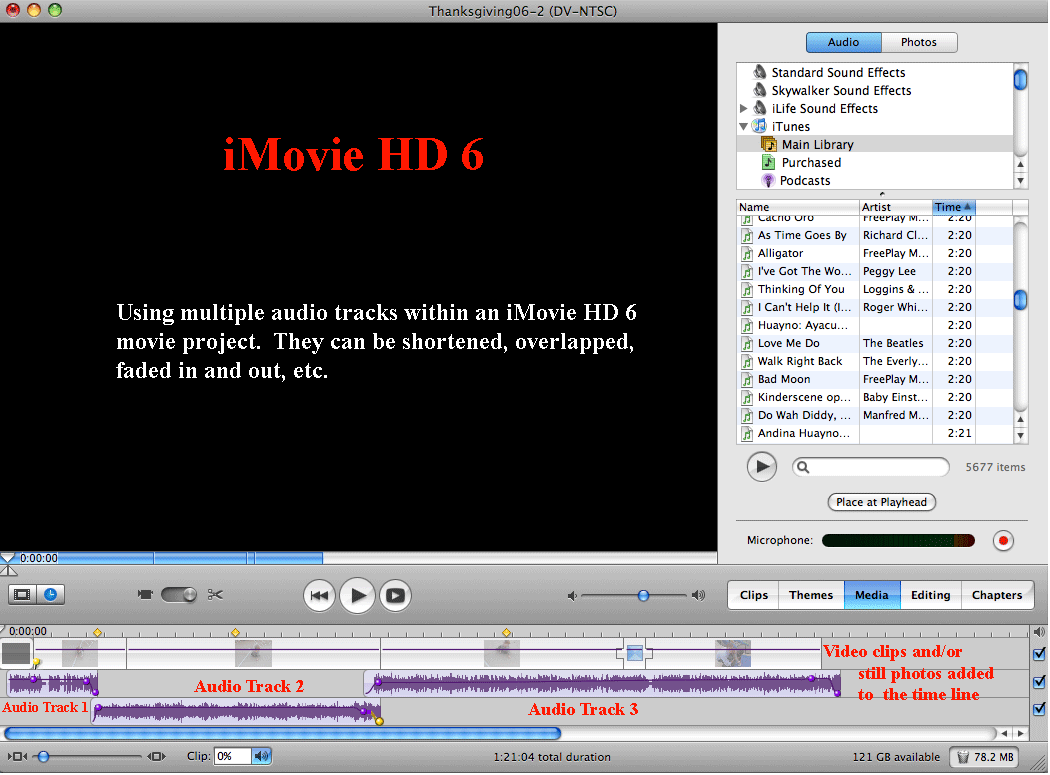Click the camera mode icon
The width and height of the screenshot is (1050, 775).
click(145, 595)
